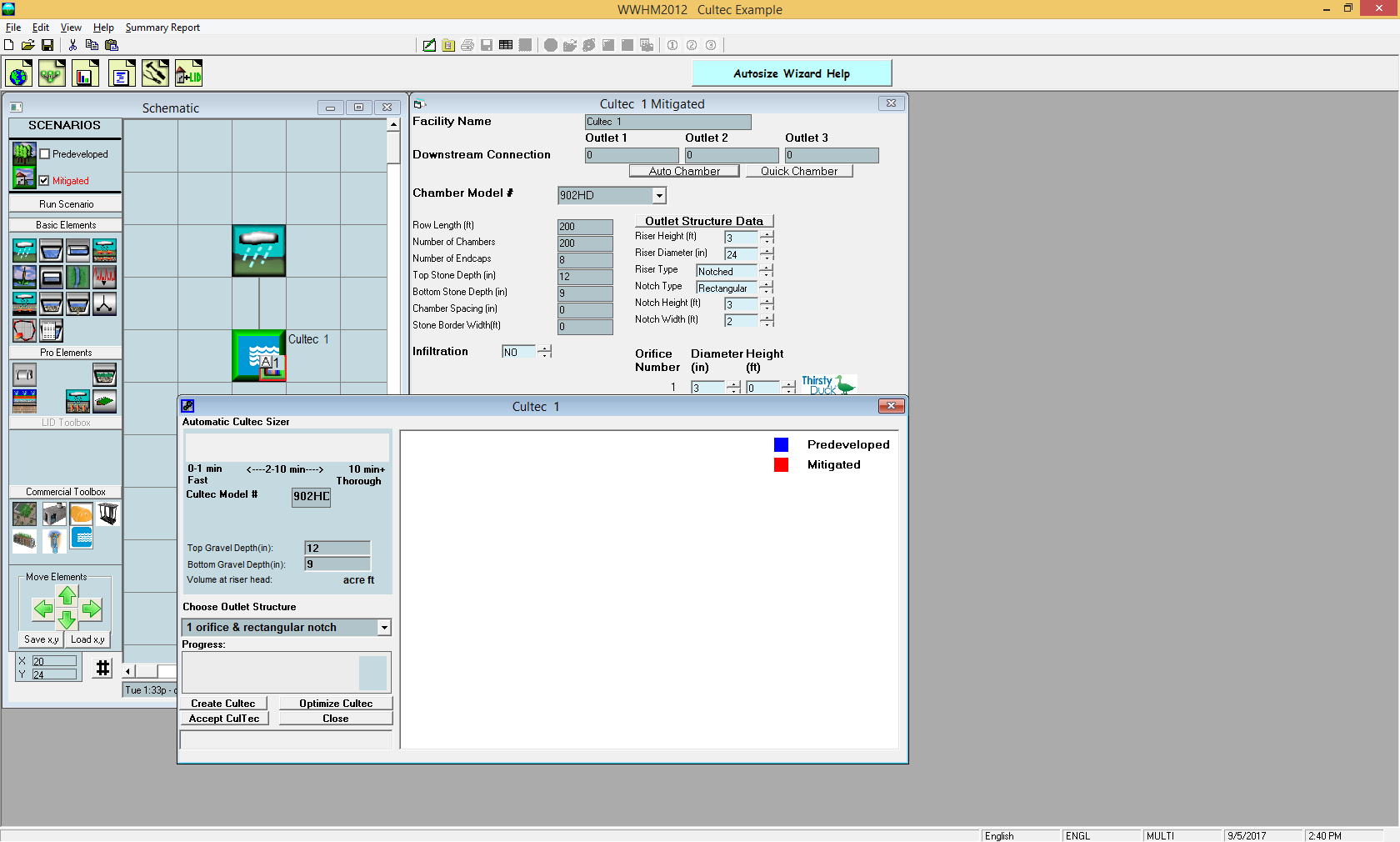Click the house plus LID toolbar icon
This screenshot has height=842, width=1400.
(188, 74)
